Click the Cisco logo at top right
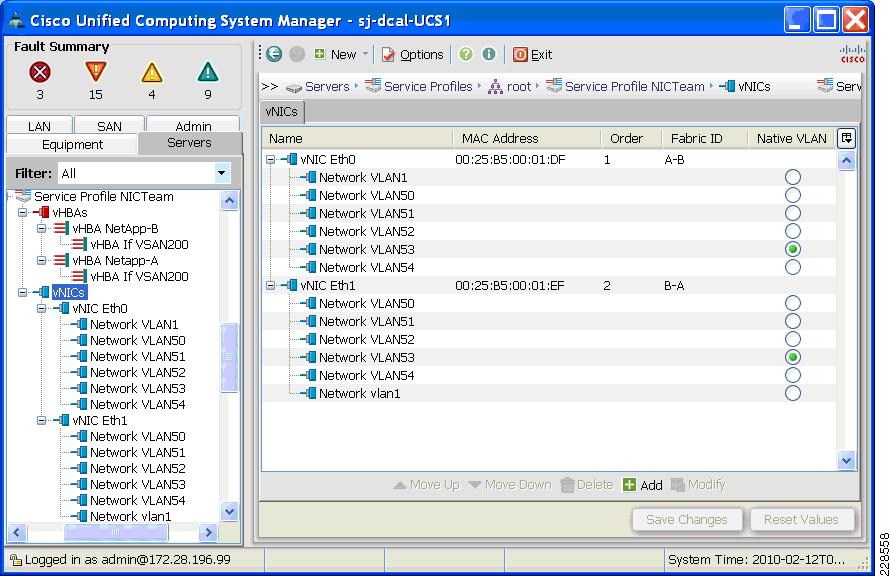 (852, 54)
